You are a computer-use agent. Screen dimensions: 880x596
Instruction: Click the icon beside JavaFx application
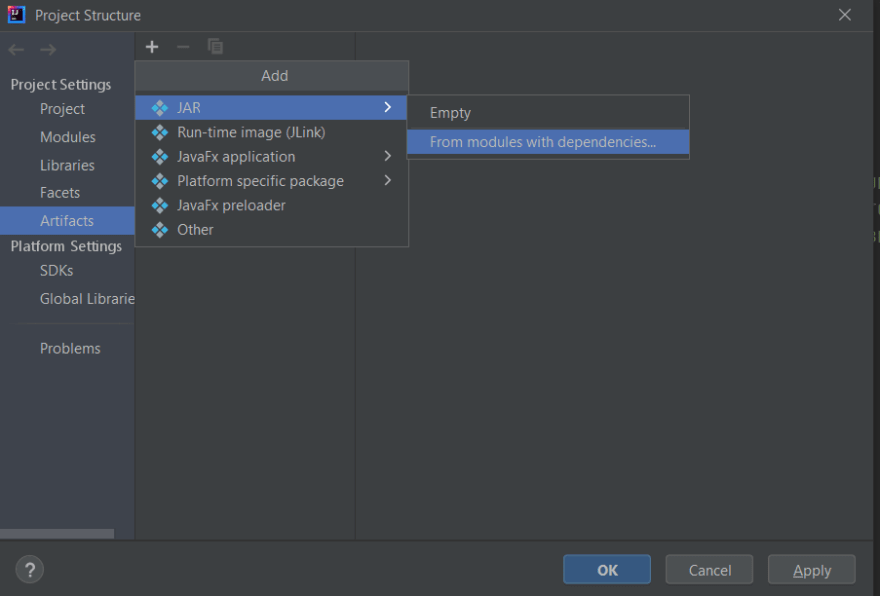coord(160,157)
